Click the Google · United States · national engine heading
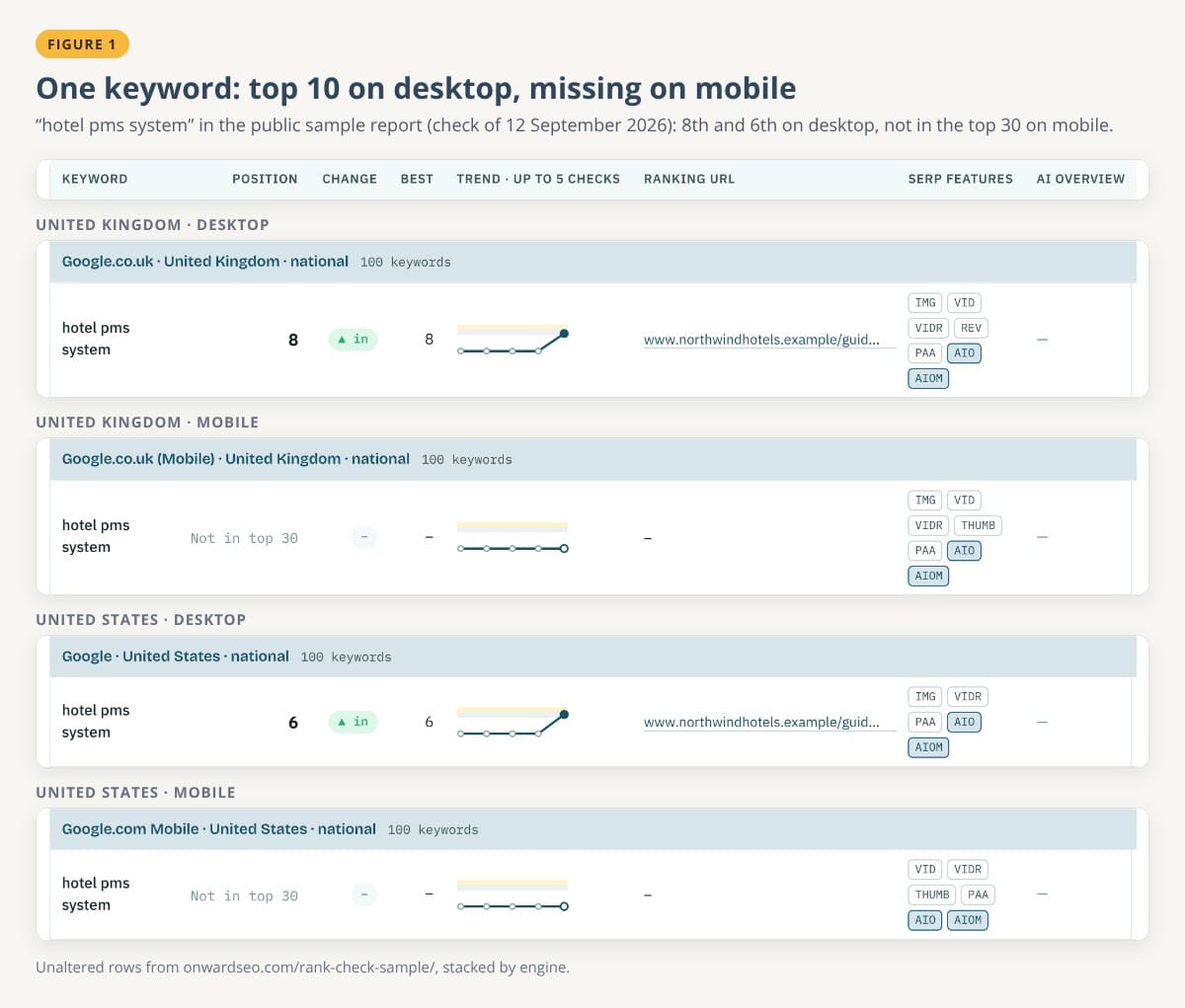The height and width of the screenshot is (1008, 1185). pos(176,657)
